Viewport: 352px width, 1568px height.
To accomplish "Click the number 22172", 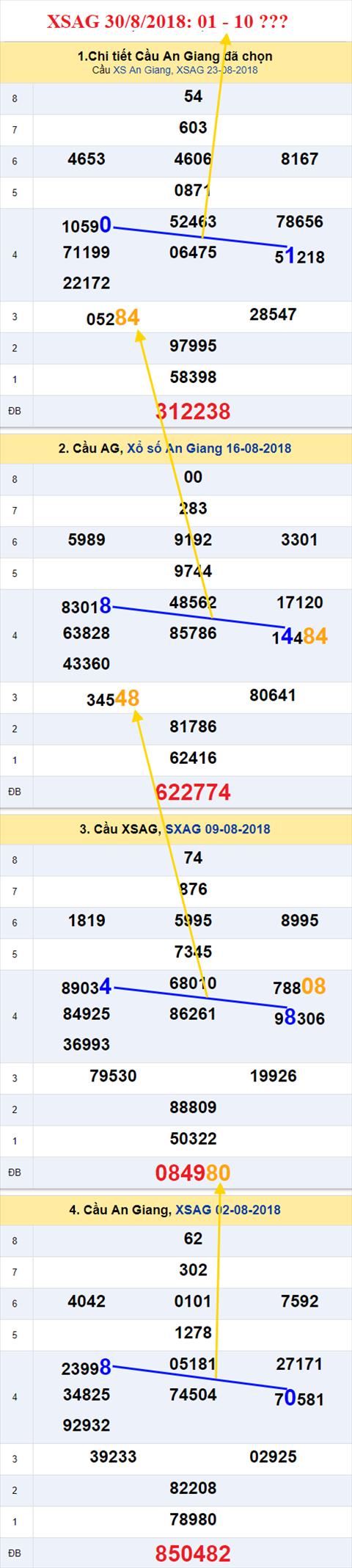I will coord(87,283).
